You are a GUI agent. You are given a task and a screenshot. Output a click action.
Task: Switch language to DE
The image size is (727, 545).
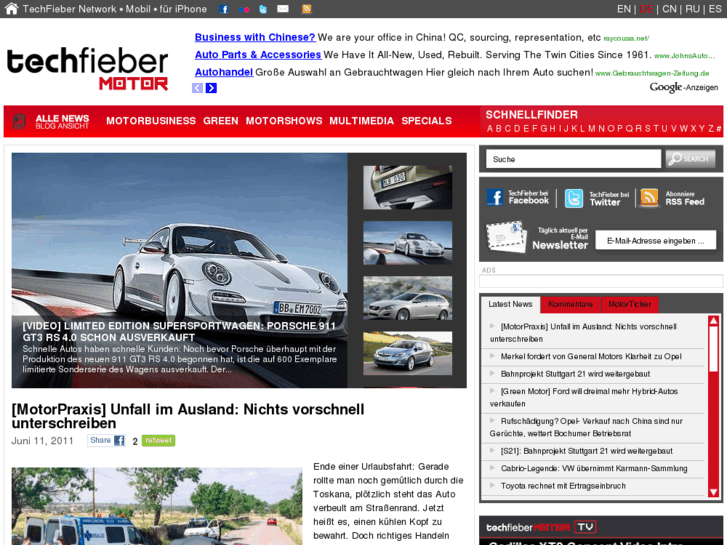click(646, 9)
